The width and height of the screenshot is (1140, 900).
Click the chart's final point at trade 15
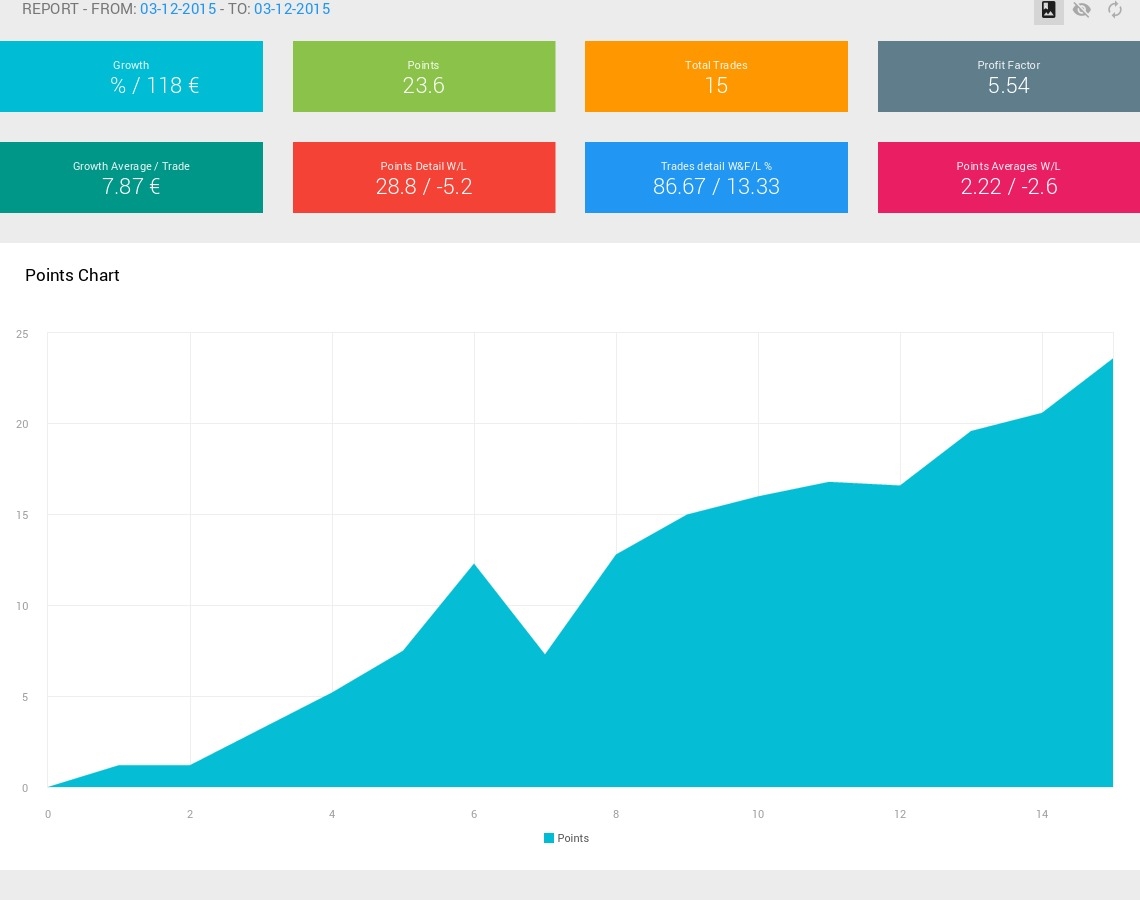coord(1112,359)
